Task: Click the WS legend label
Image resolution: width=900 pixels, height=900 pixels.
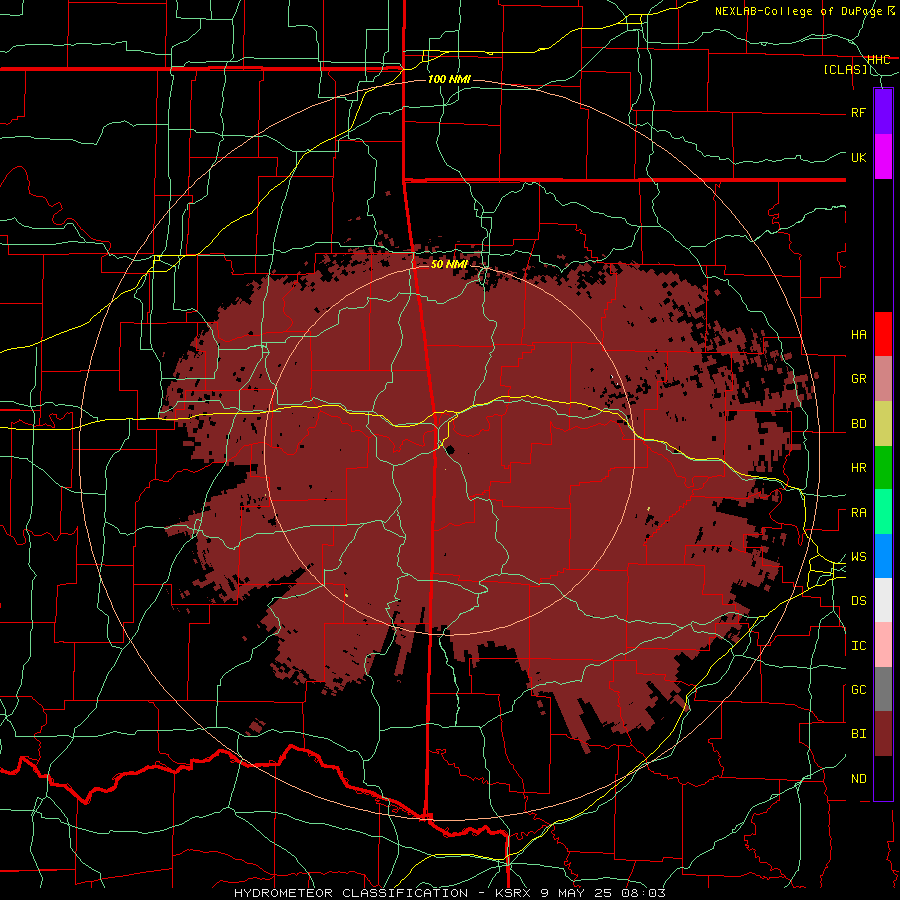Action: point(859,557)
